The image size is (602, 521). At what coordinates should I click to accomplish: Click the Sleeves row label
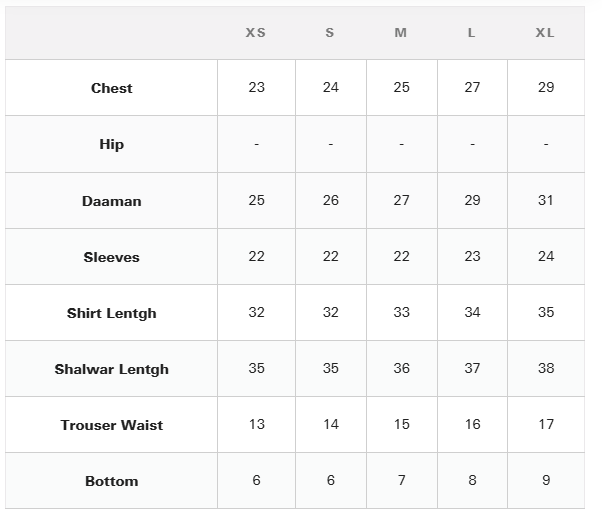coord(112,257)
